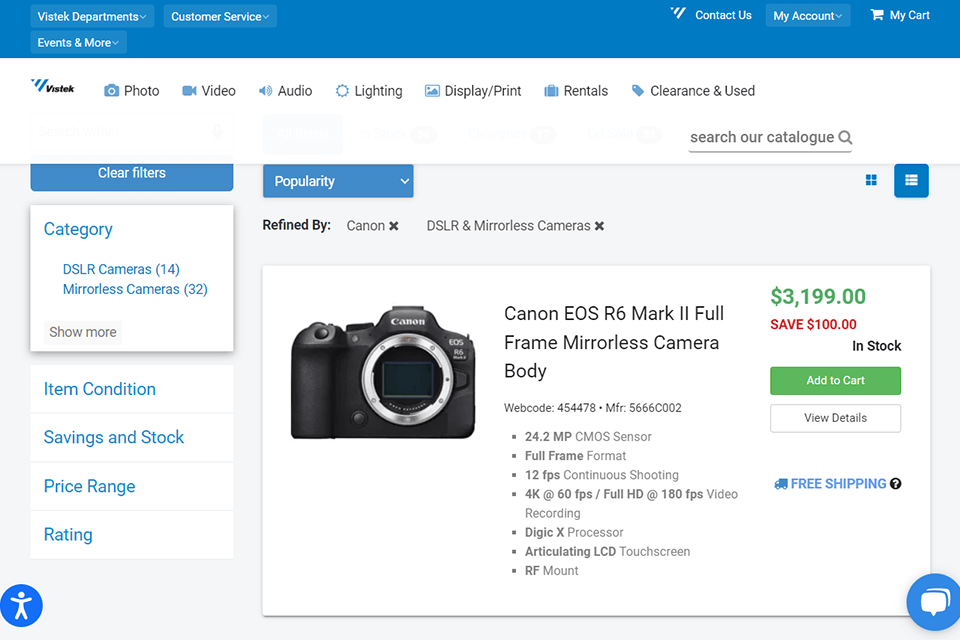Filter by DSLR Cameras (14)

pos(121,269)
